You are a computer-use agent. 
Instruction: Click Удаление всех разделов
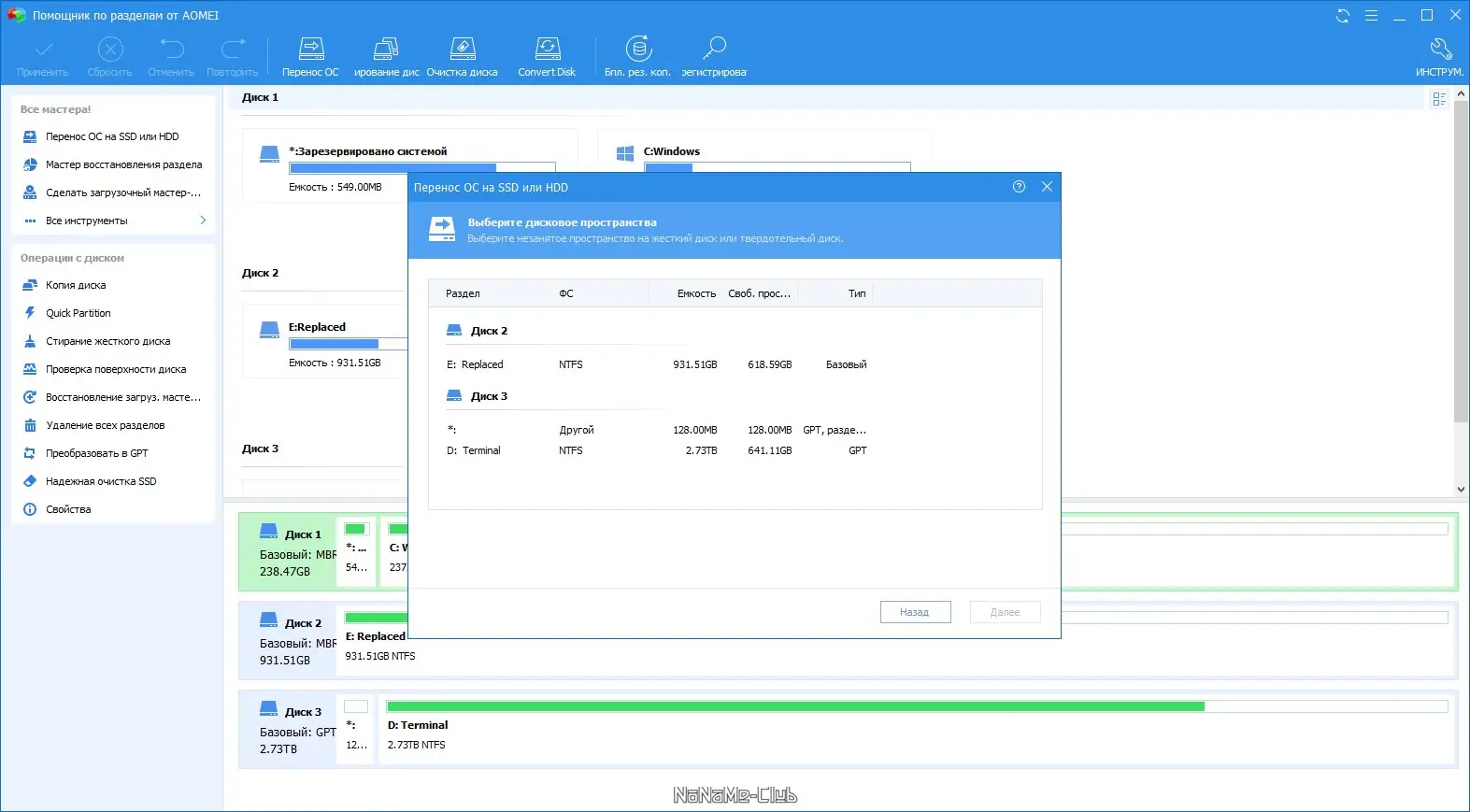(x=112, y=425)
